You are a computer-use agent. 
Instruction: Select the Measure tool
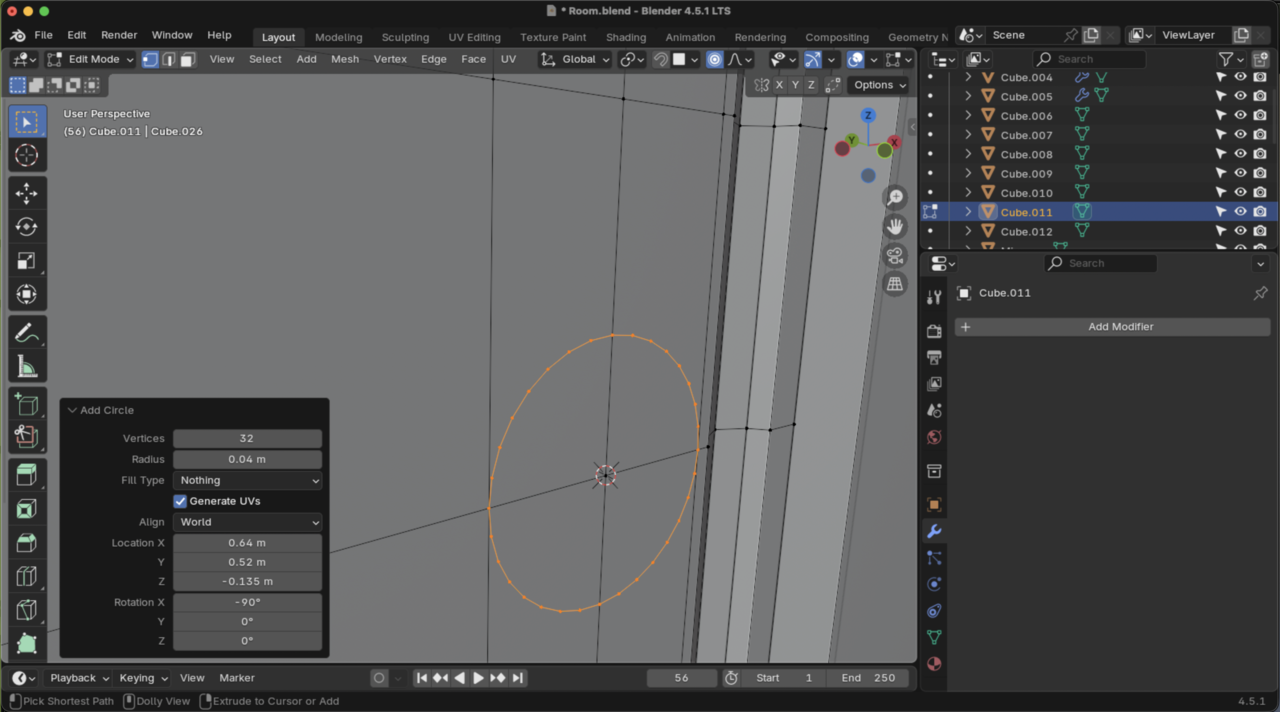(x=27, y=367)
